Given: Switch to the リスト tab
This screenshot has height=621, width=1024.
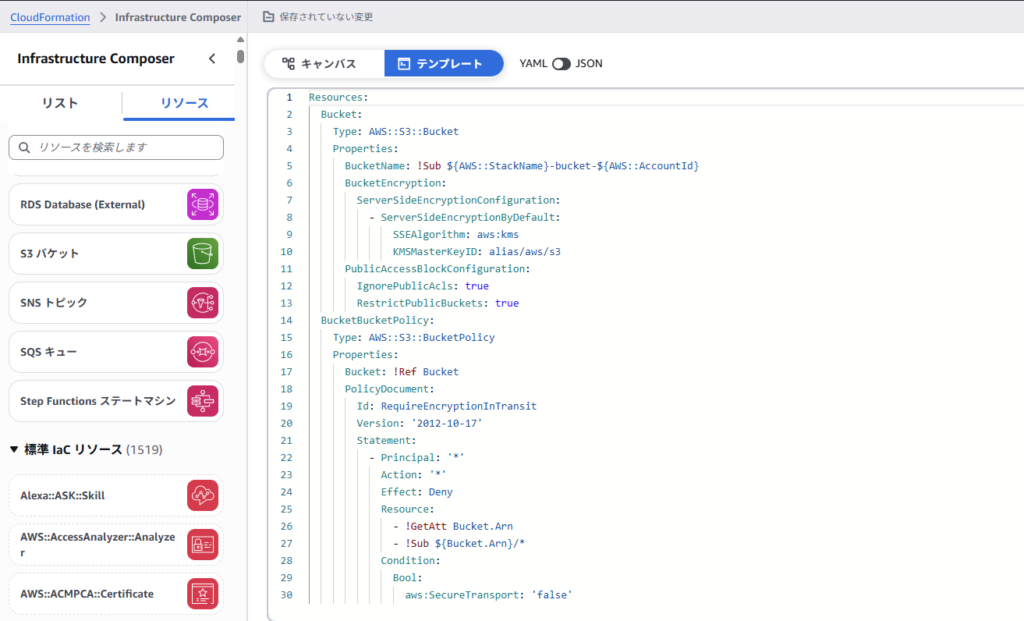Looking at the screenshot, I should [x=60, y=104].
